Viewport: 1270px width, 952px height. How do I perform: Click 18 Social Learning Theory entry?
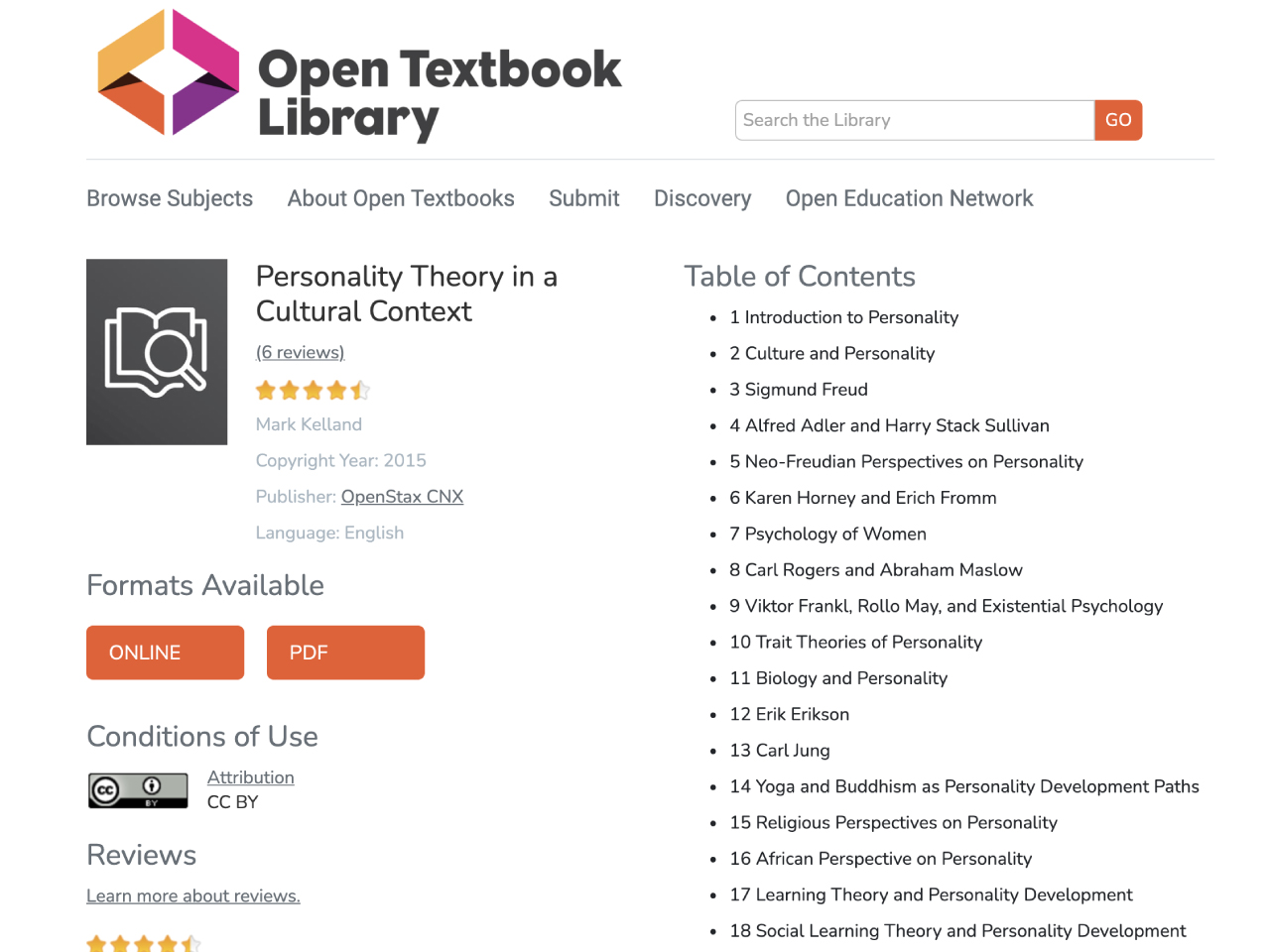click(x=957, y=930)
